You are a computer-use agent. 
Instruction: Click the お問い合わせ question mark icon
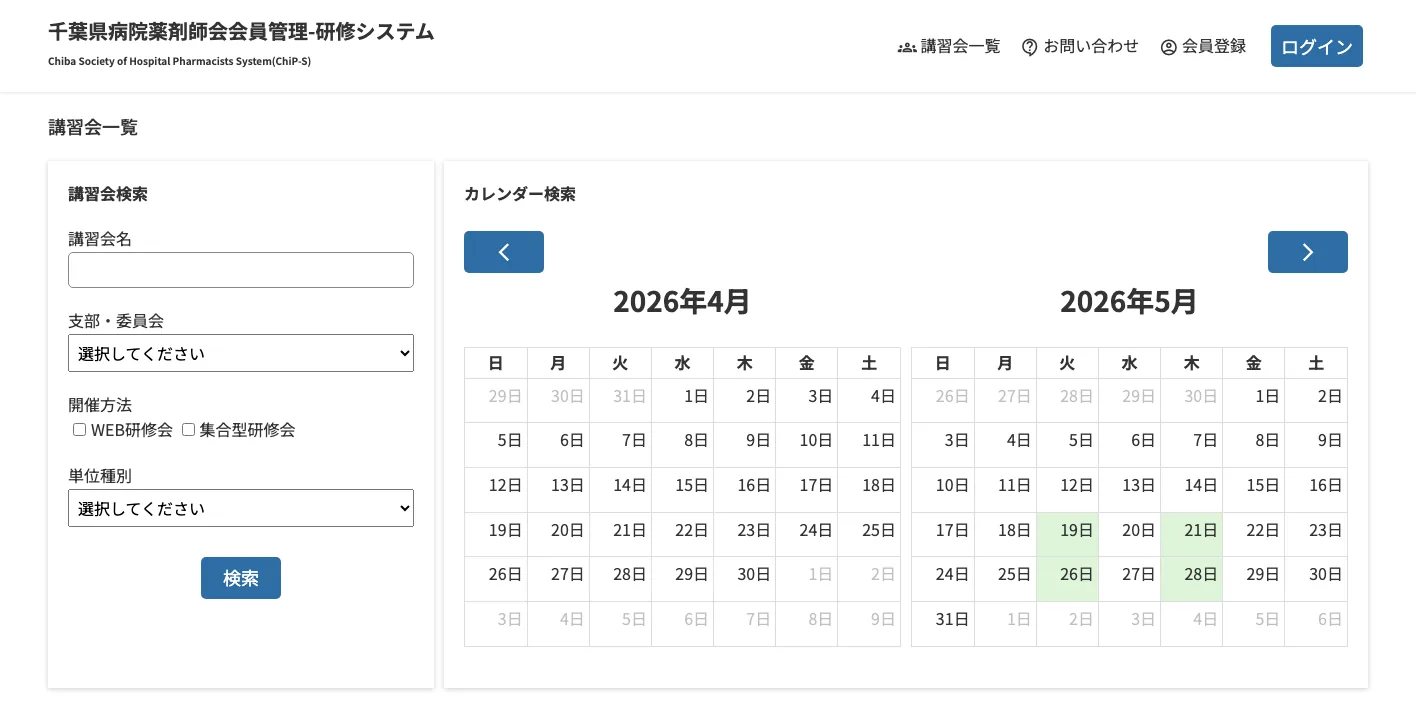click(x=1030, y=47)
